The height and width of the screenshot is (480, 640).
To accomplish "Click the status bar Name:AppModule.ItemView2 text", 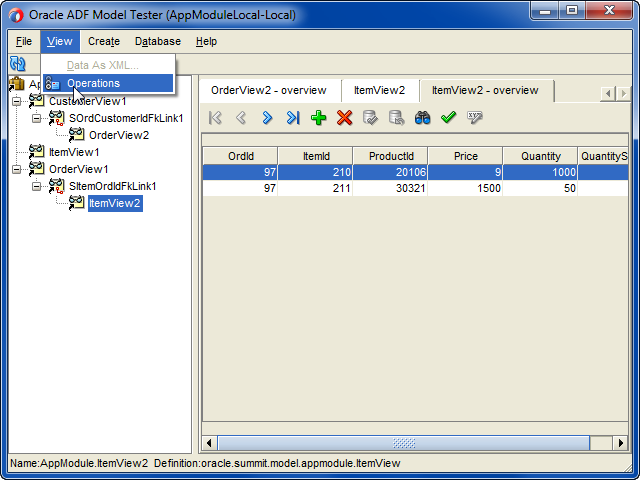I will pyautogui.click(x=79, y=464).
